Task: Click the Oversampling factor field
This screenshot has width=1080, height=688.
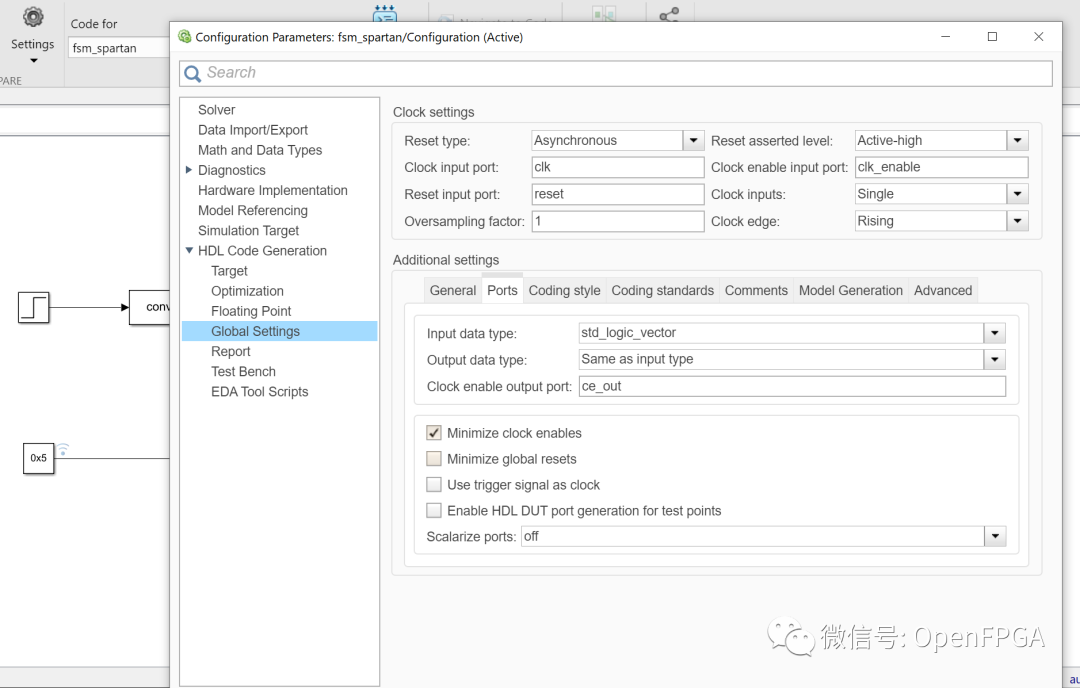Action: (x=618, y=221)
